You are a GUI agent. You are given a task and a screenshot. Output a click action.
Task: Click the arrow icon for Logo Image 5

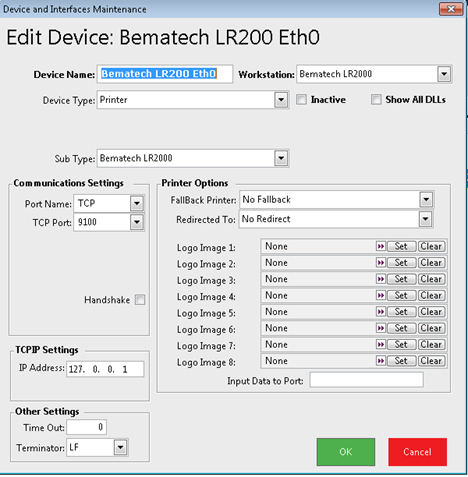pos(380,312)
